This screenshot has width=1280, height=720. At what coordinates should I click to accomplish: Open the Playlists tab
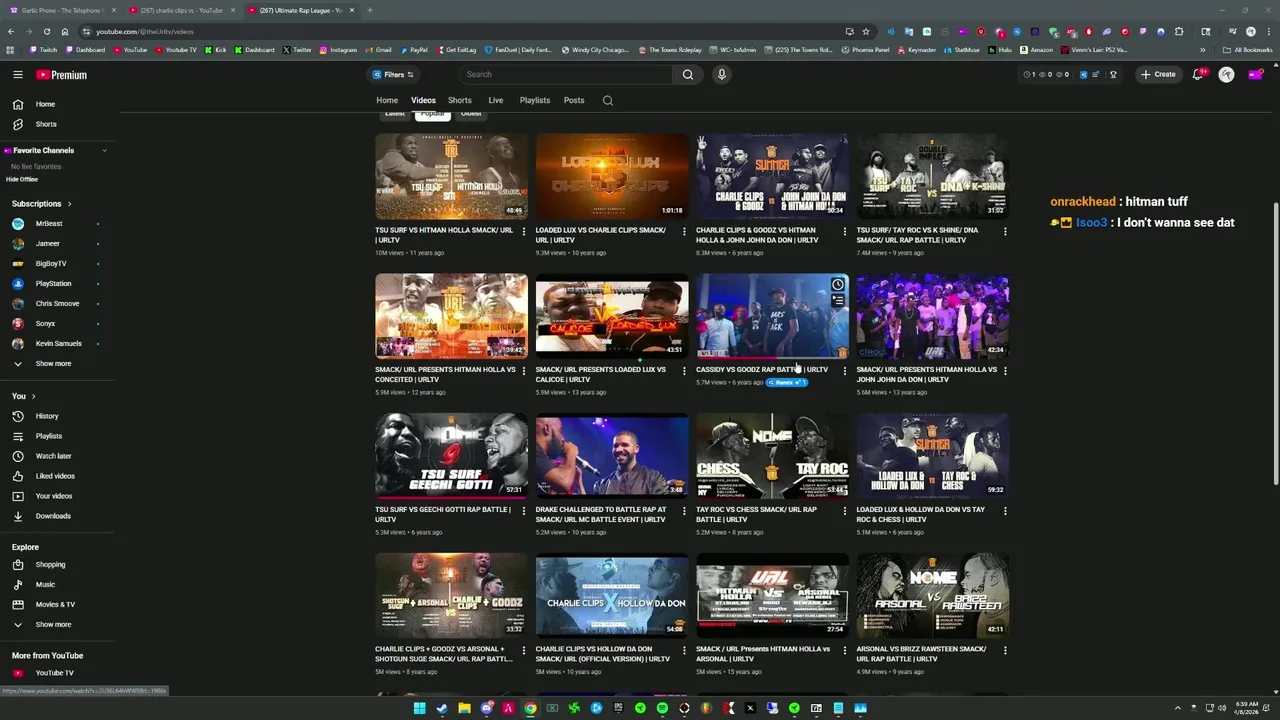pos(535,100)
